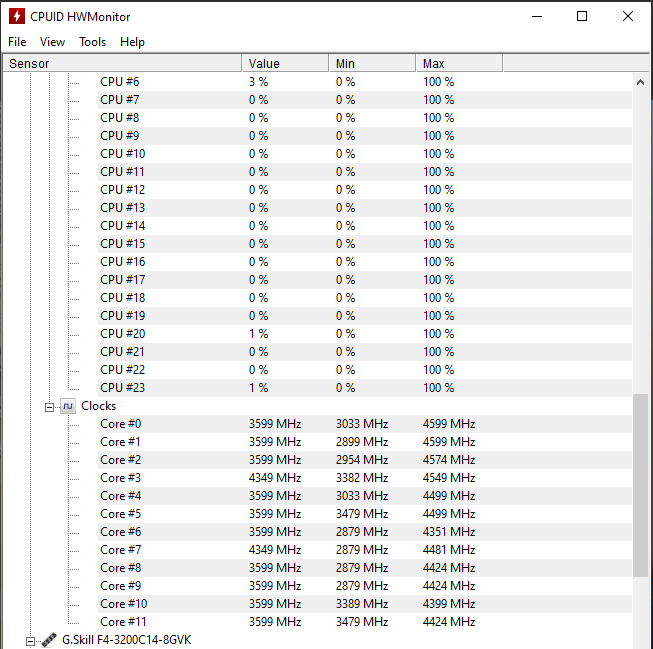Click the 2899 MHz min value
The height and width of the screenshot is (649, 653).
(362, 442)
